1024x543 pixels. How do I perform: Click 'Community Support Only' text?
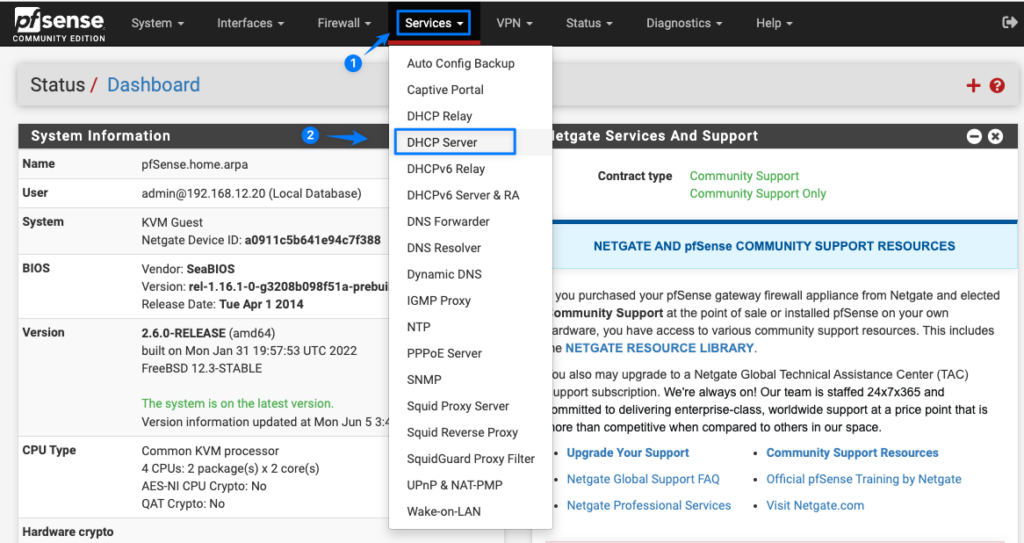coord(758,194)
